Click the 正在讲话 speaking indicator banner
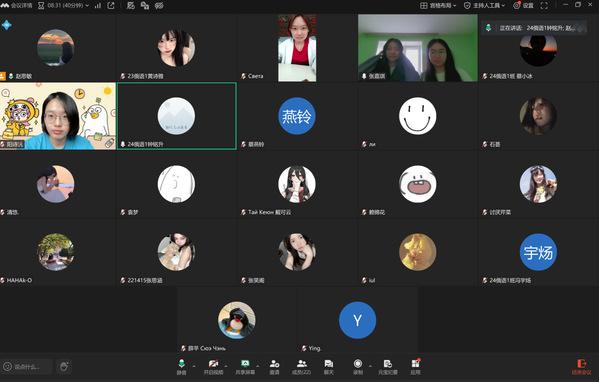The width and height of the screenshot is (599, 382). pyautogui.click(x=534, y=28)
